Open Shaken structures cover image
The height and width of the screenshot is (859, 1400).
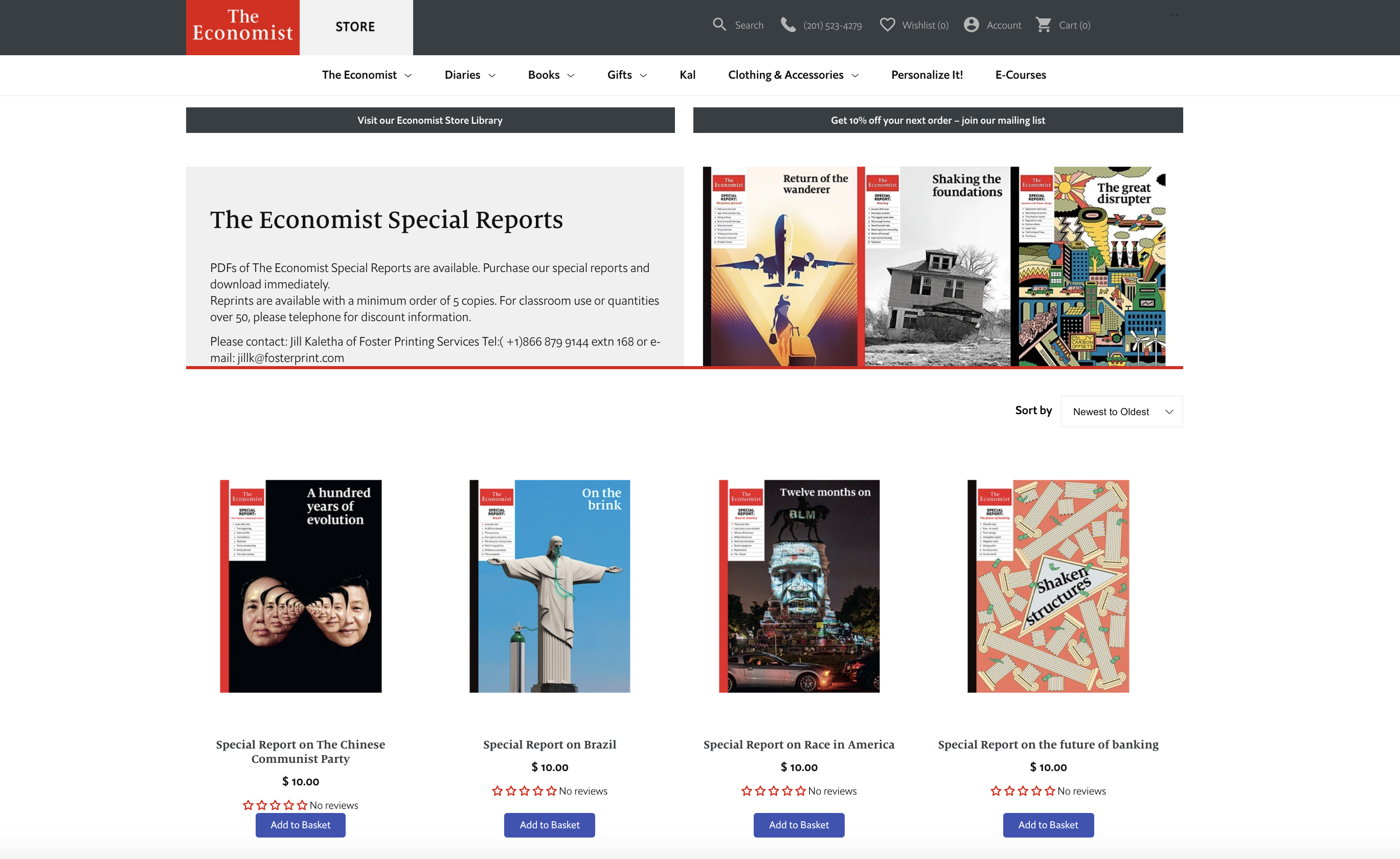(x=1048, y=586)
